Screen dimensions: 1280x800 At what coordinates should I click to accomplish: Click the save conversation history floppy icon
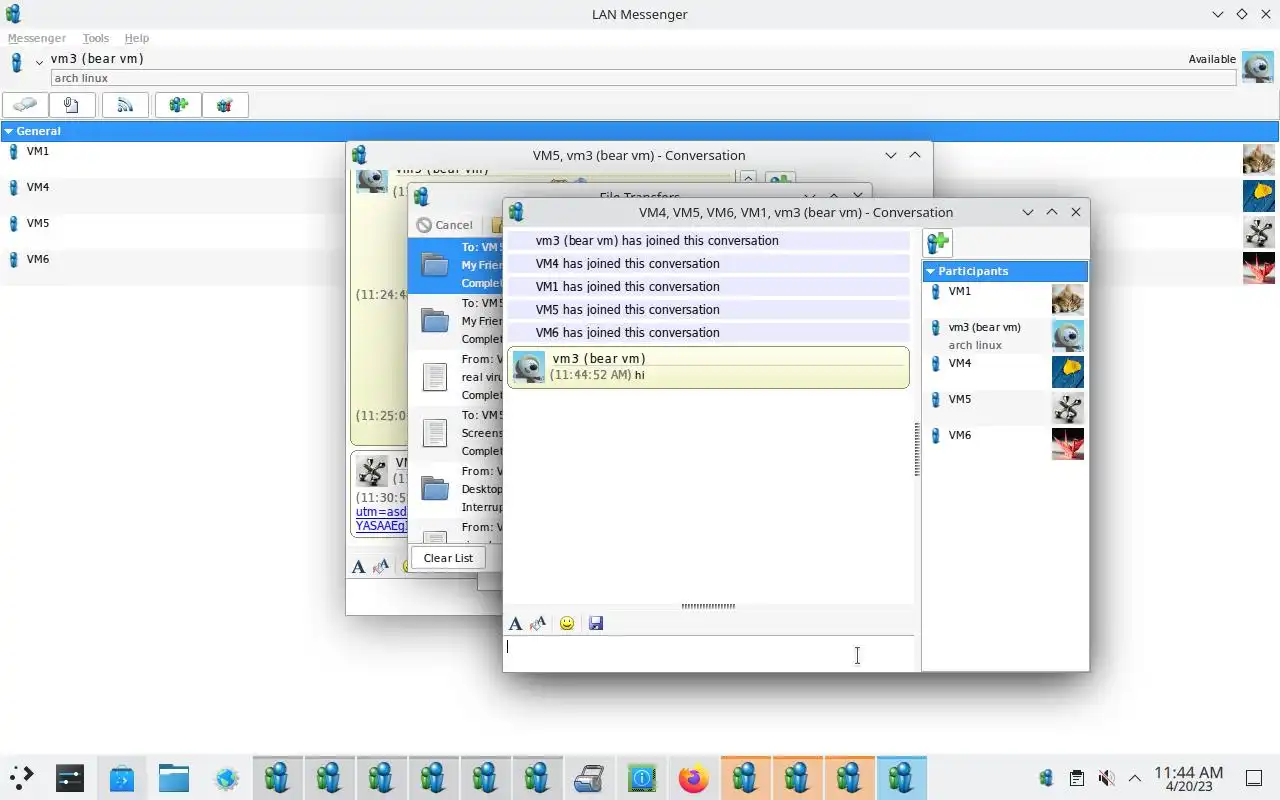coord(596,624)
